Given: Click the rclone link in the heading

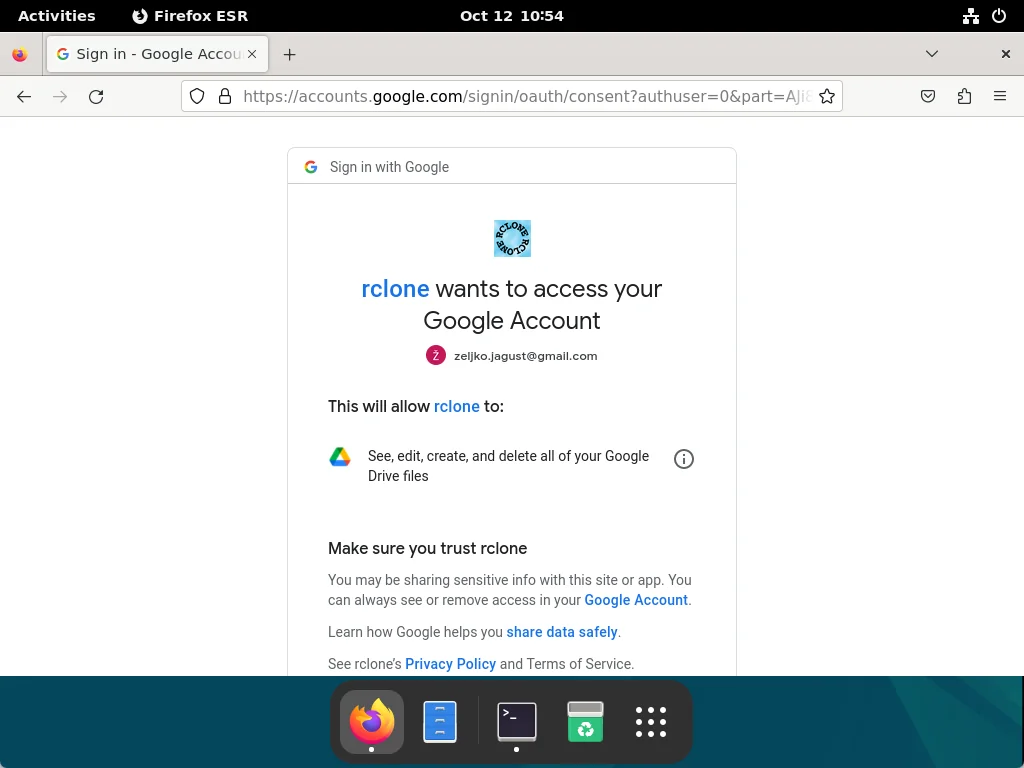Looking at the screenshot, I should tap(395, 289).
